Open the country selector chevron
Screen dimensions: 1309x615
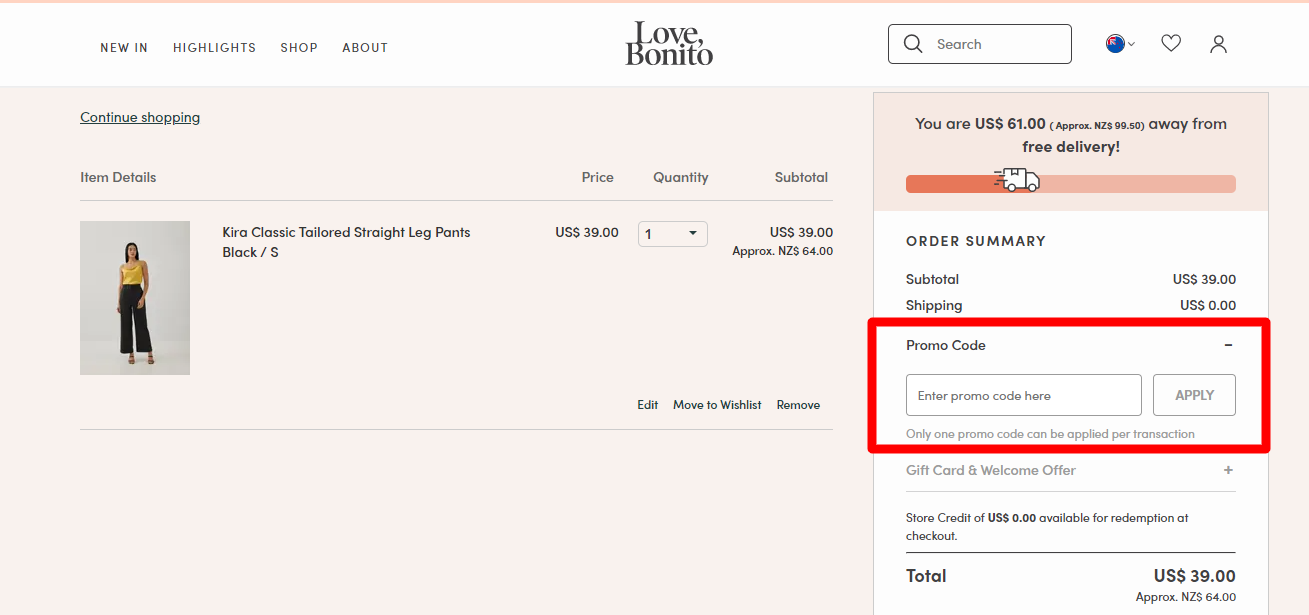point(1132,45)
